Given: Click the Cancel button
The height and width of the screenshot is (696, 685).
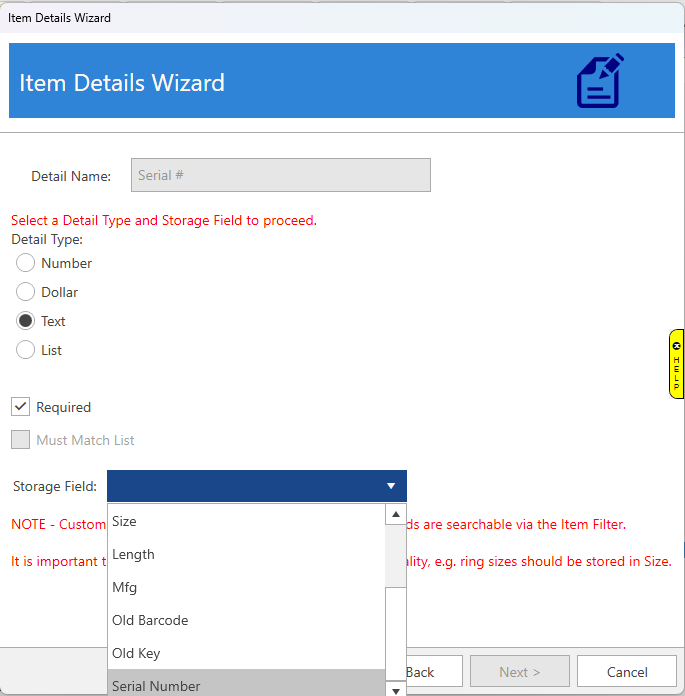Looking at the screenshot, I should (x=627, y=672).
